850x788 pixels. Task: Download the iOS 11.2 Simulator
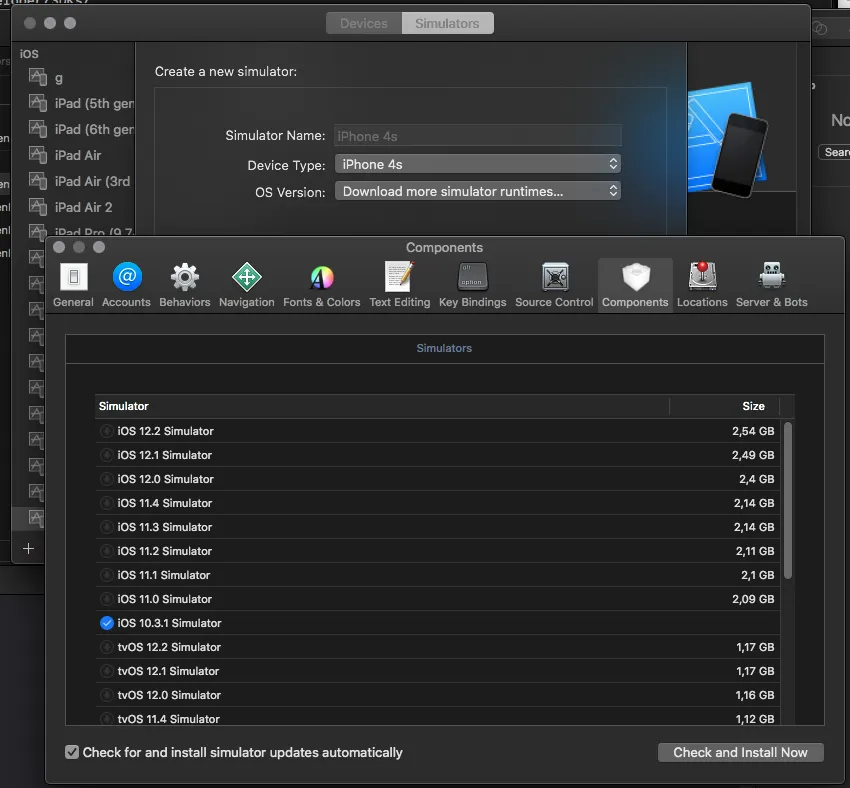(x=106, y=551)
